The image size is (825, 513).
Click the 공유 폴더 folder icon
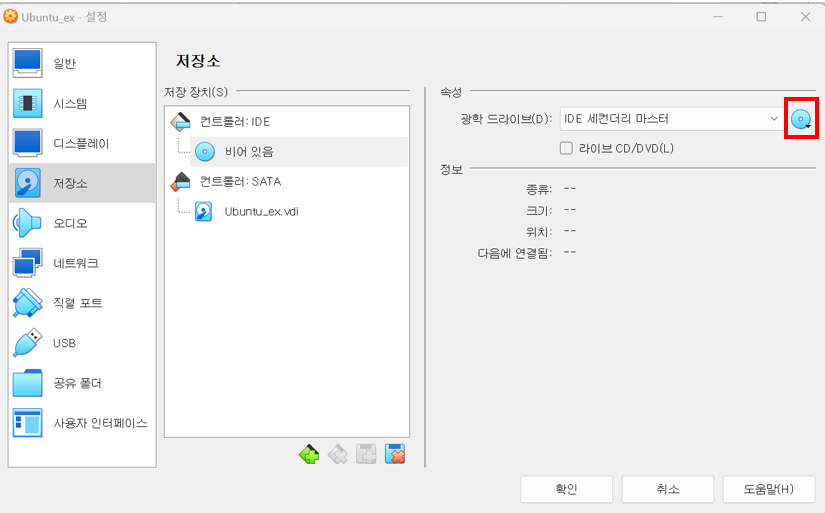(27, 383)
